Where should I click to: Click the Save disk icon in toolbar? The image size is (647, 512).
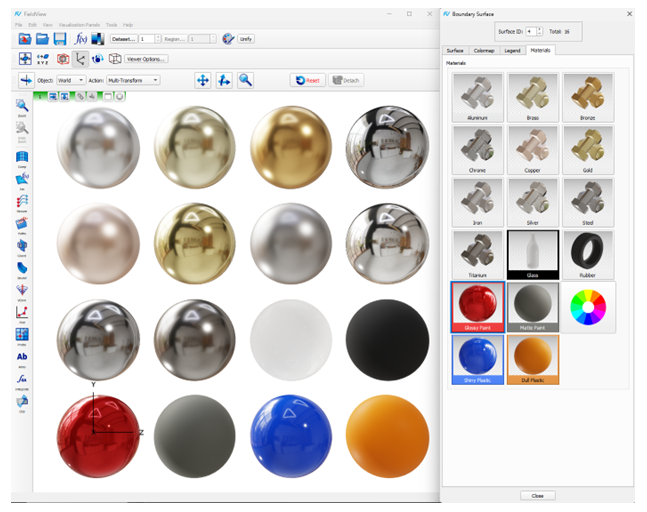60,38
